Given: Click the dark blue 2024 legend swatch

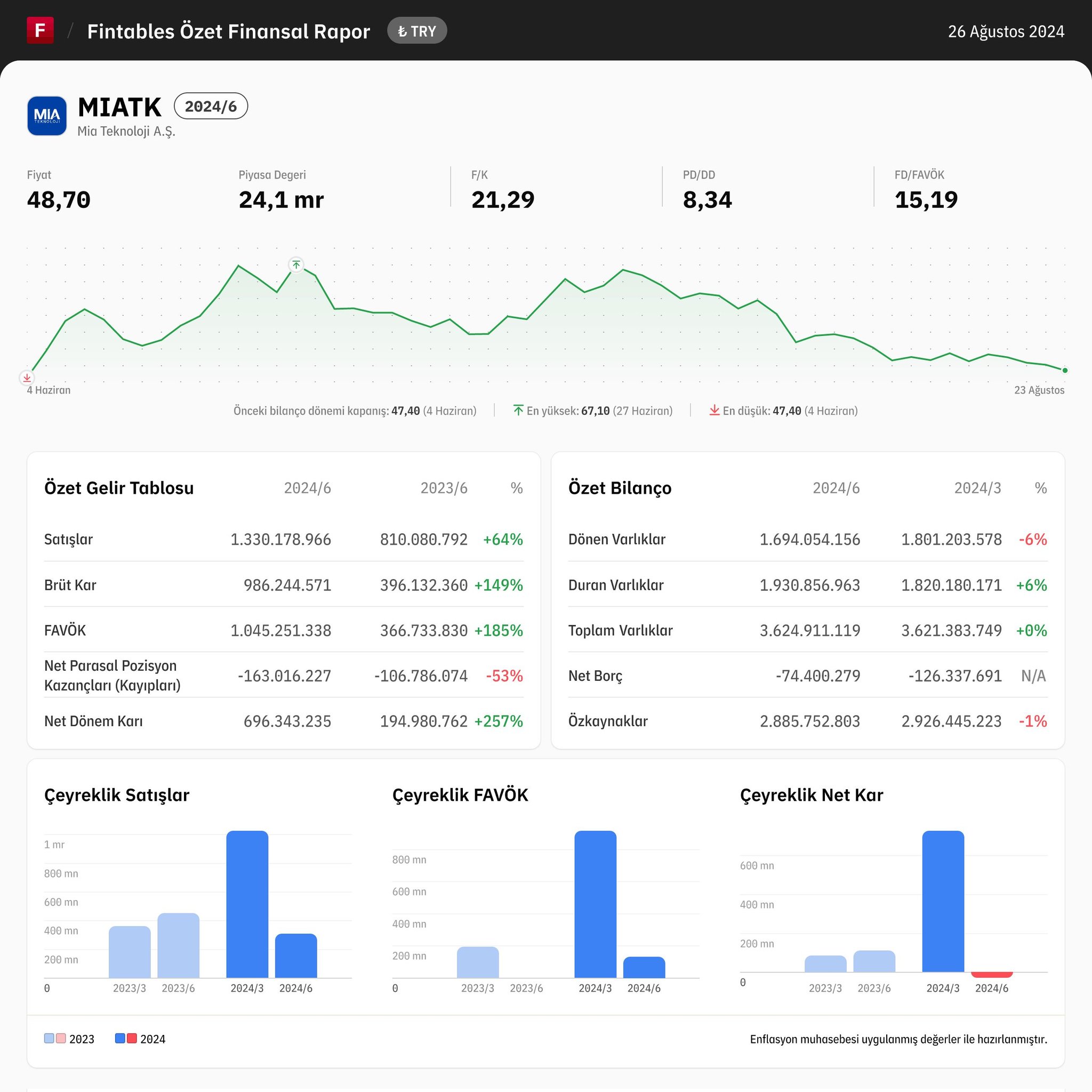Looking at the screenshot, I should [x=120, y=1038].
